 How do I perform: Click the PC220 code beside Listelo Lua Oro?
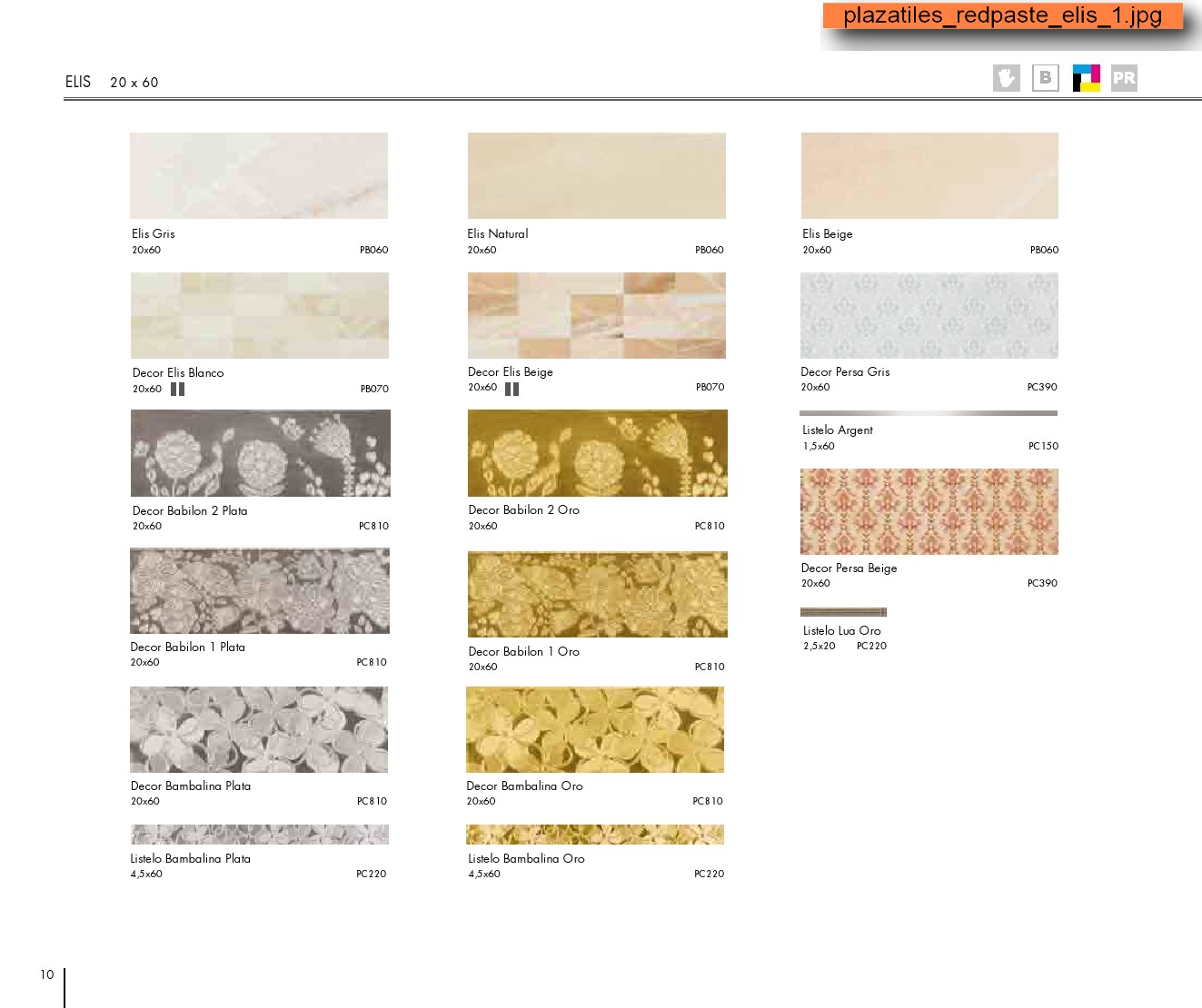tap(872, 646)
